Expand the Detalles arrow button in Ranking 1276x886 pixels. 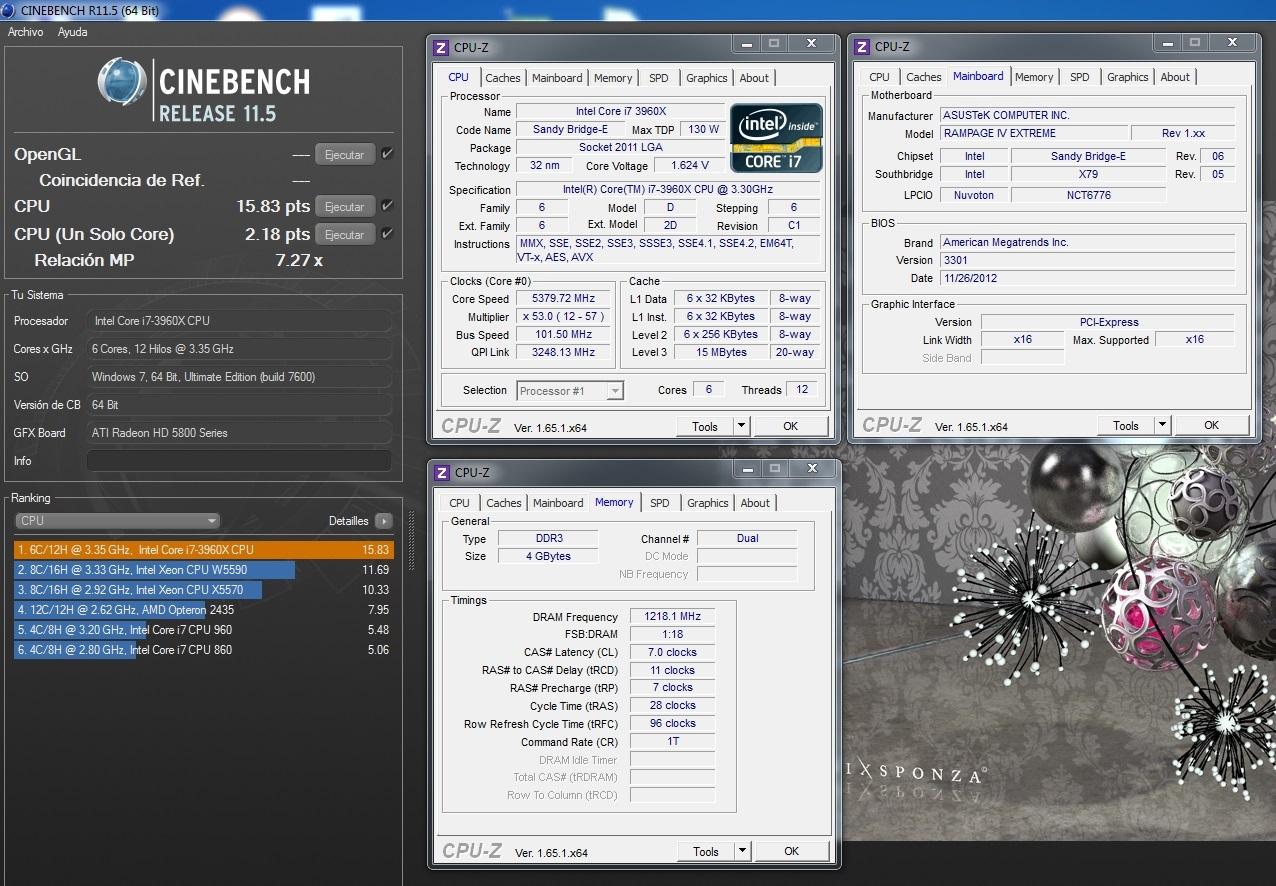coord(384,521)
